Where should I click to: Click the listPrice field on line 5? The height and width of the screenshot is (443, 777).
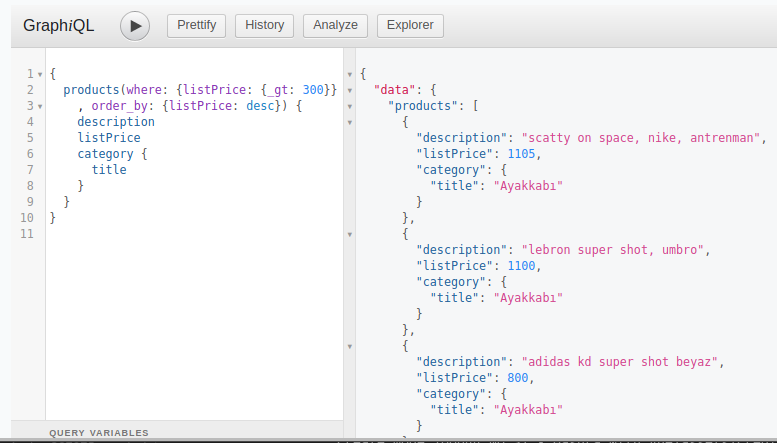coord(109,138)
